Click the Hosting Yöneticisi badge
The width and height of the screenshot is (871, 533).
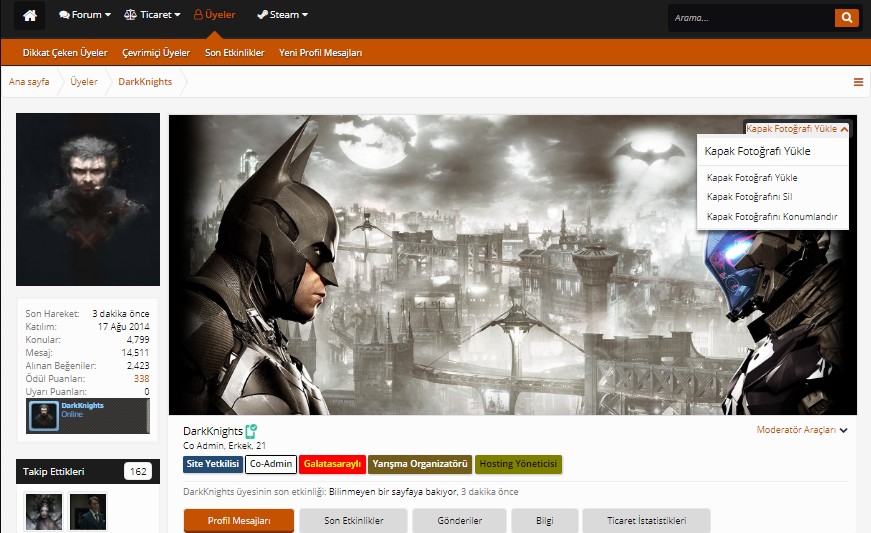point(518,464)
